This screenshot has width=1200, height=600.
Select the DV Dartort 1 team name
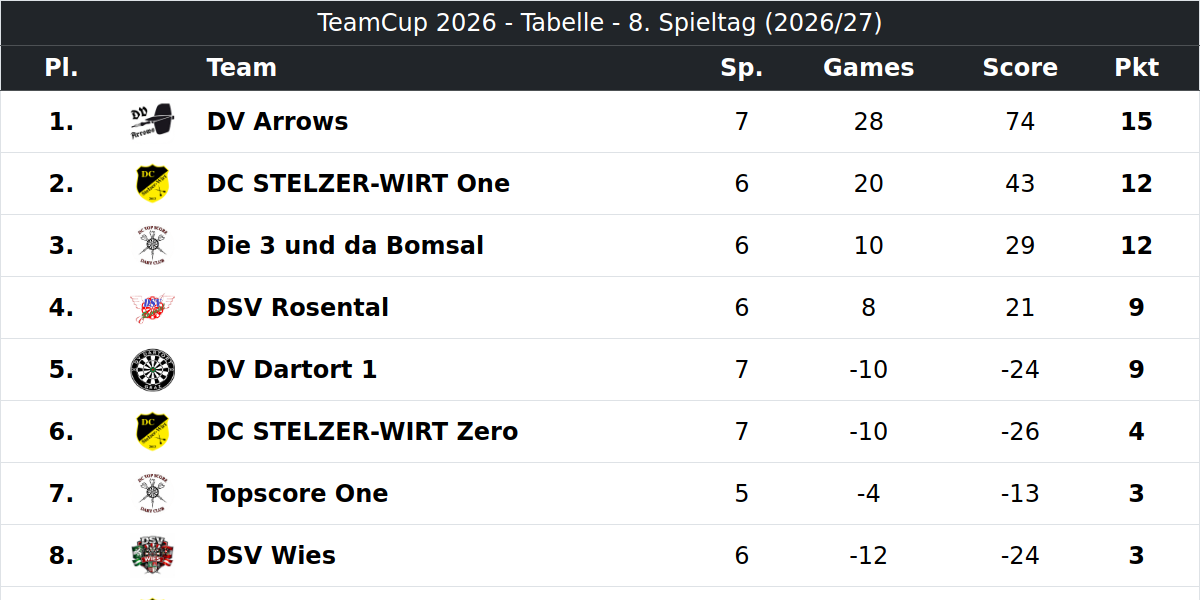tap(292, 370)
